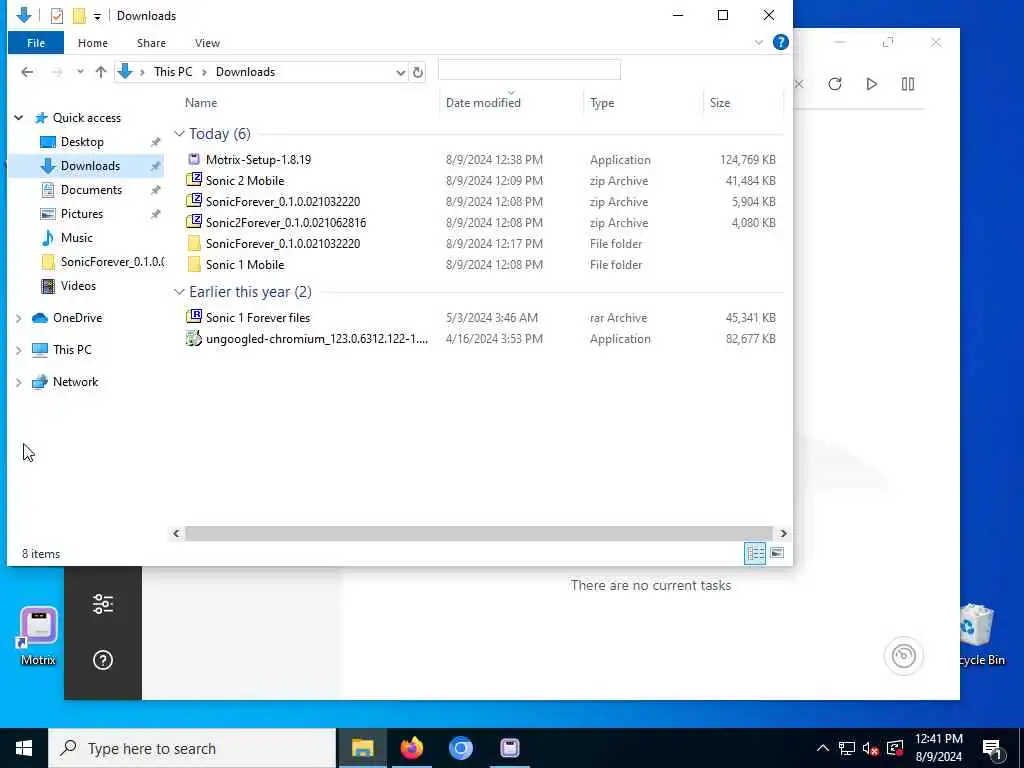Switch to large icons view layout
Screen dimensions: 1024x768
[776, 553]
